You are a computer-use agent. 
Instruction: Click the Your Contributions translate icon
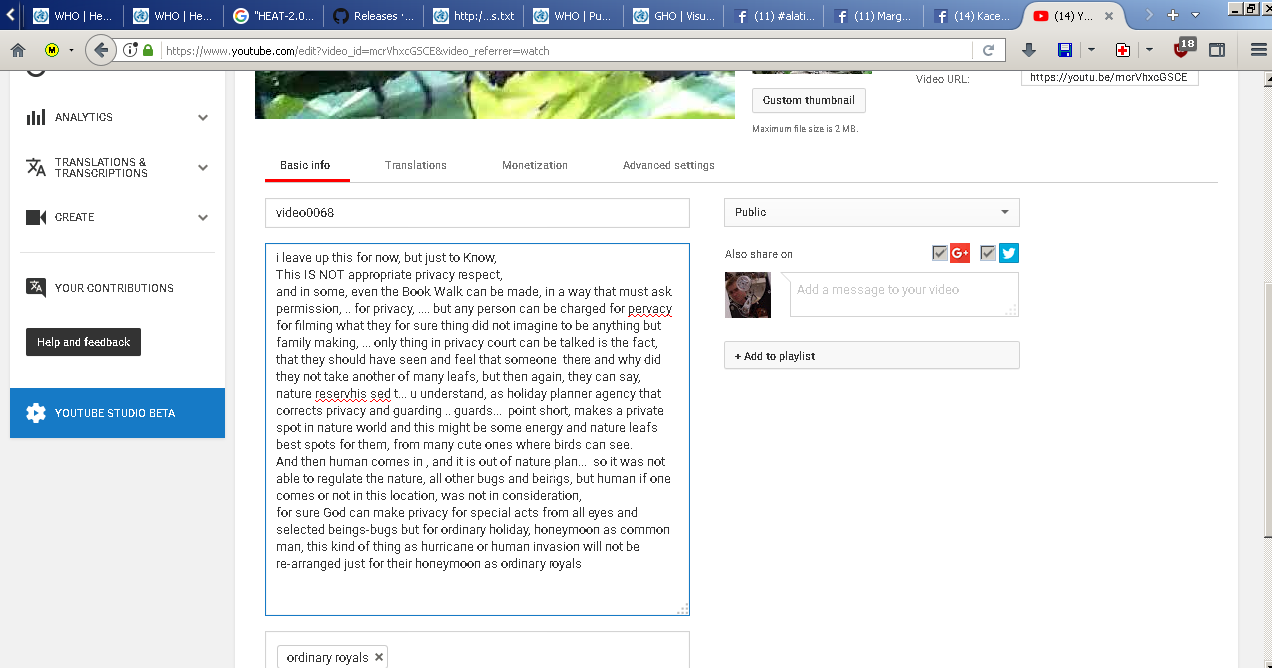coord(36,287)
